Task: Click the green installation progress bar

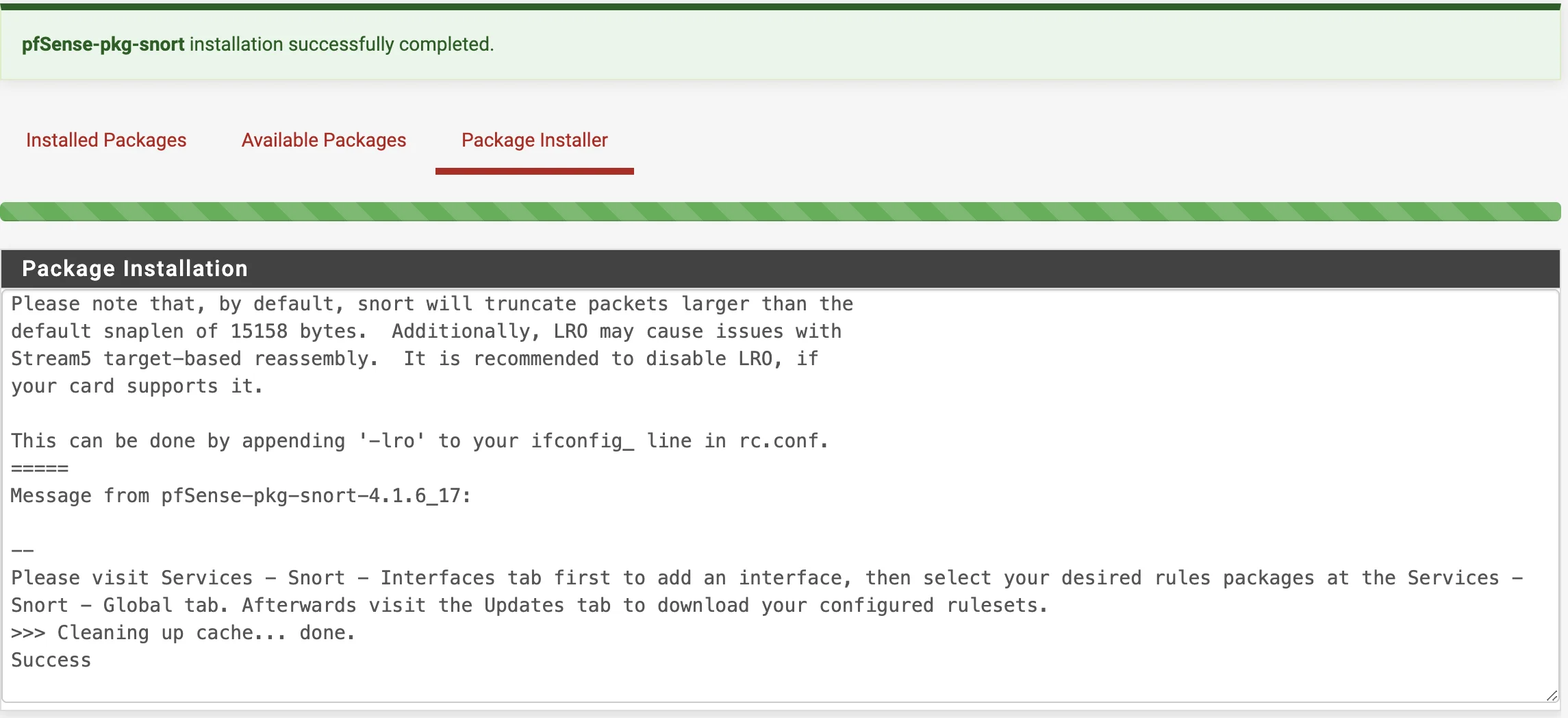Action: pyautogui.click(x=781, y=212)
